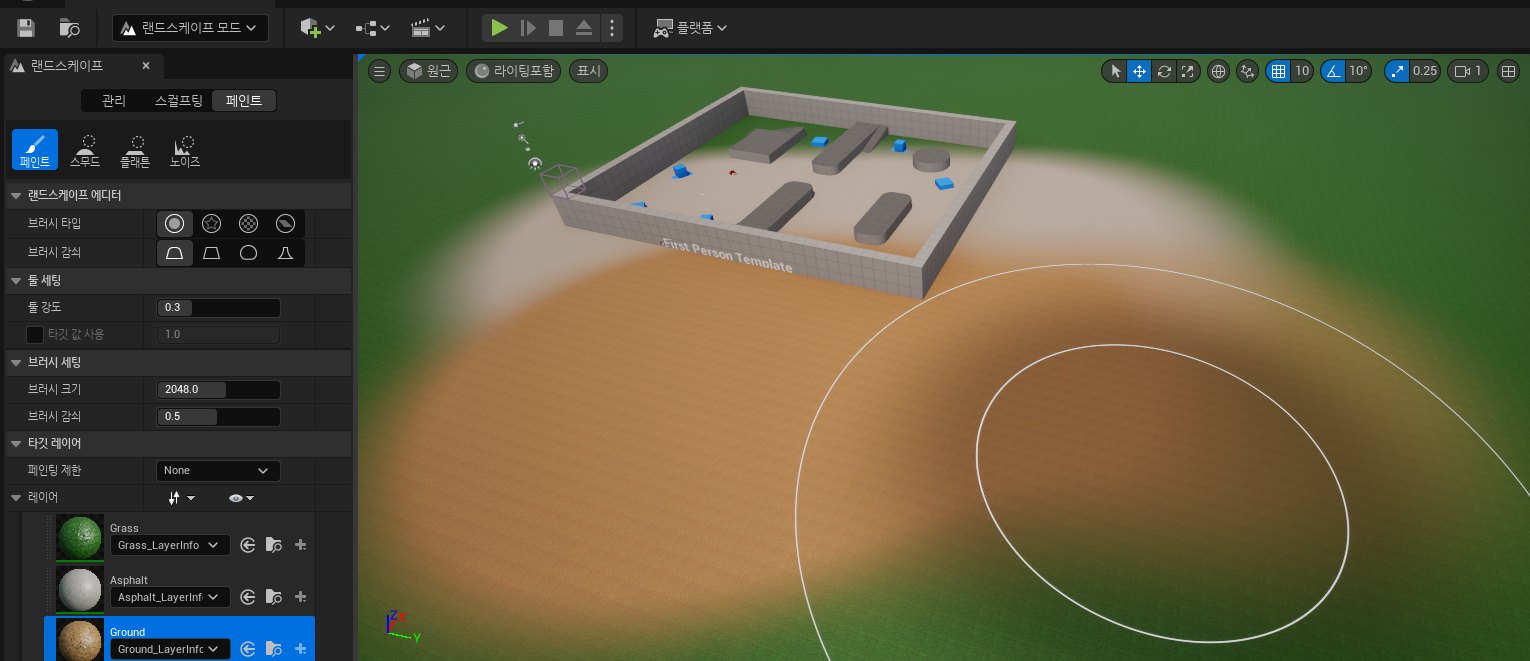Image resolution: width=1530 pixels, height=661 pixels.
Task: Select the Paint (페인트) brush tool
Action: coord(35,149)
